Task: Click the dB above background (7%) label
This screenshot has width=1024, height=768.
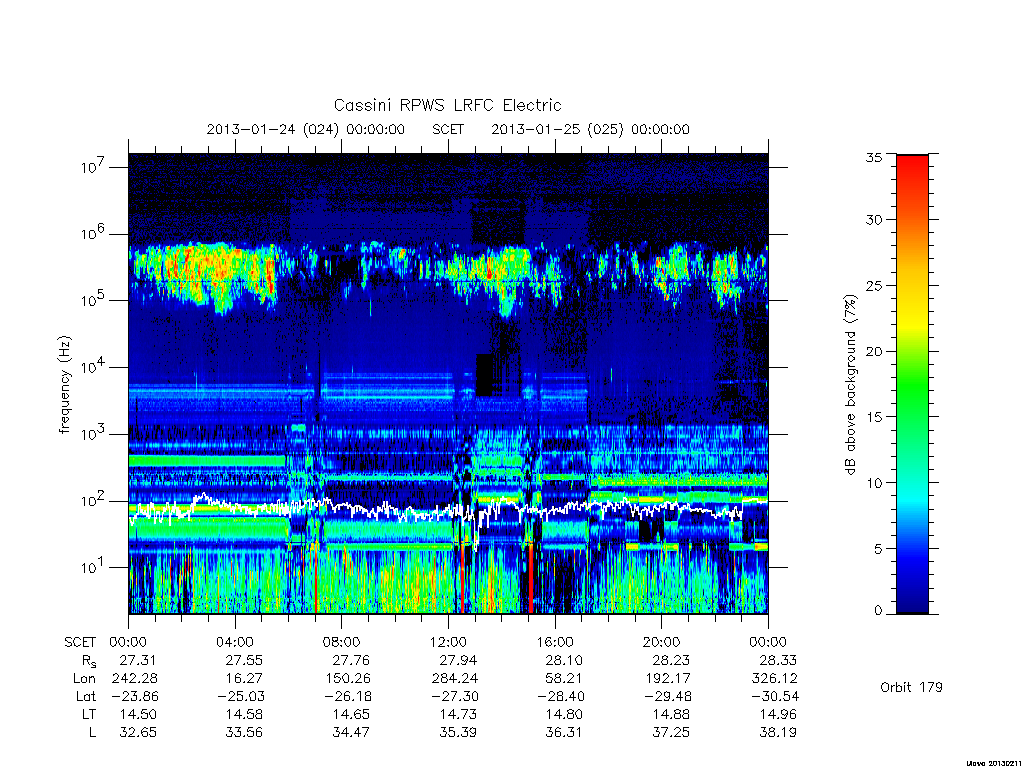Action: pyautogui.click(x=850, y=385)
